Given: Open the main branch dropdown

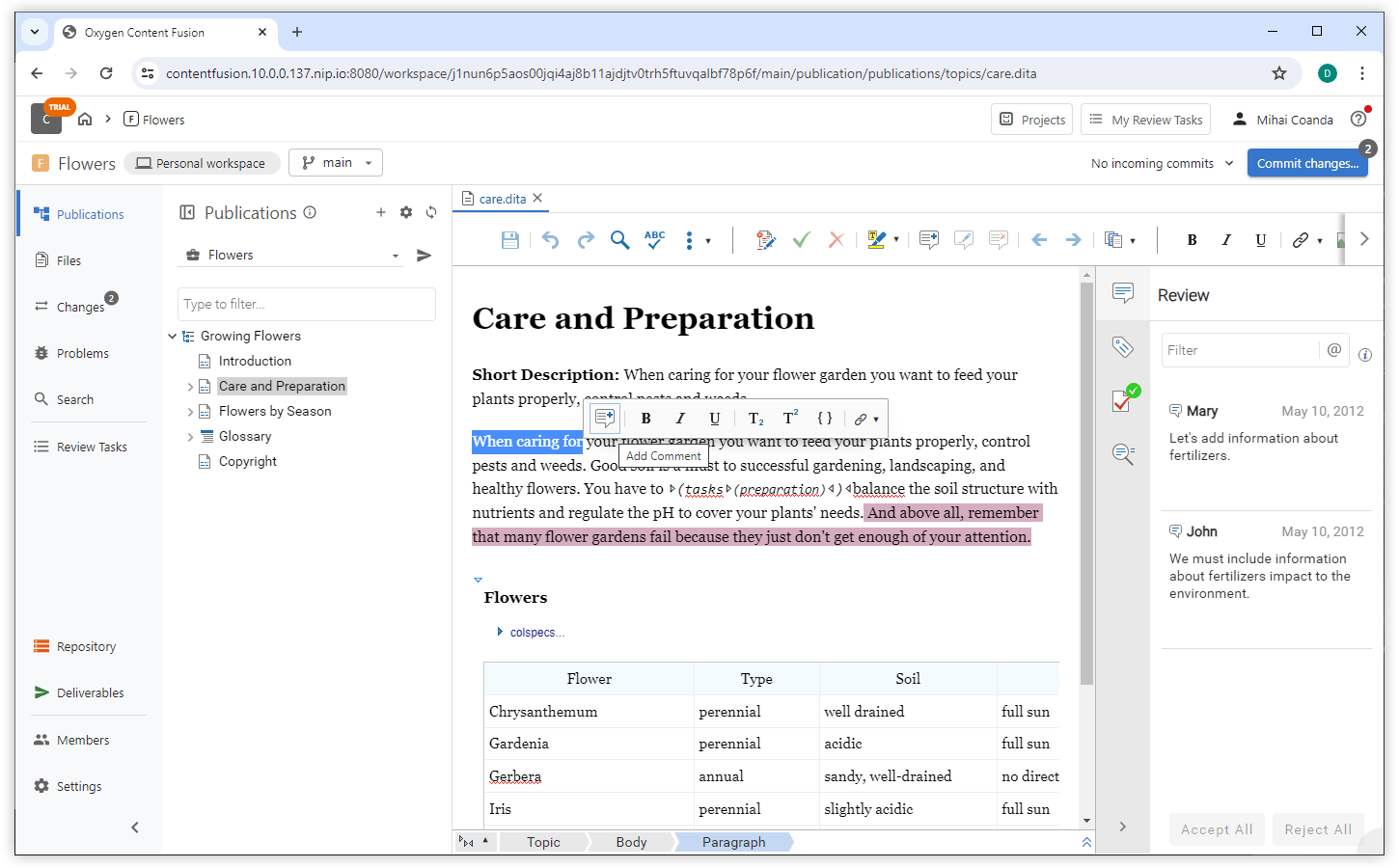Looking at the screenshot, I should 336,163.
